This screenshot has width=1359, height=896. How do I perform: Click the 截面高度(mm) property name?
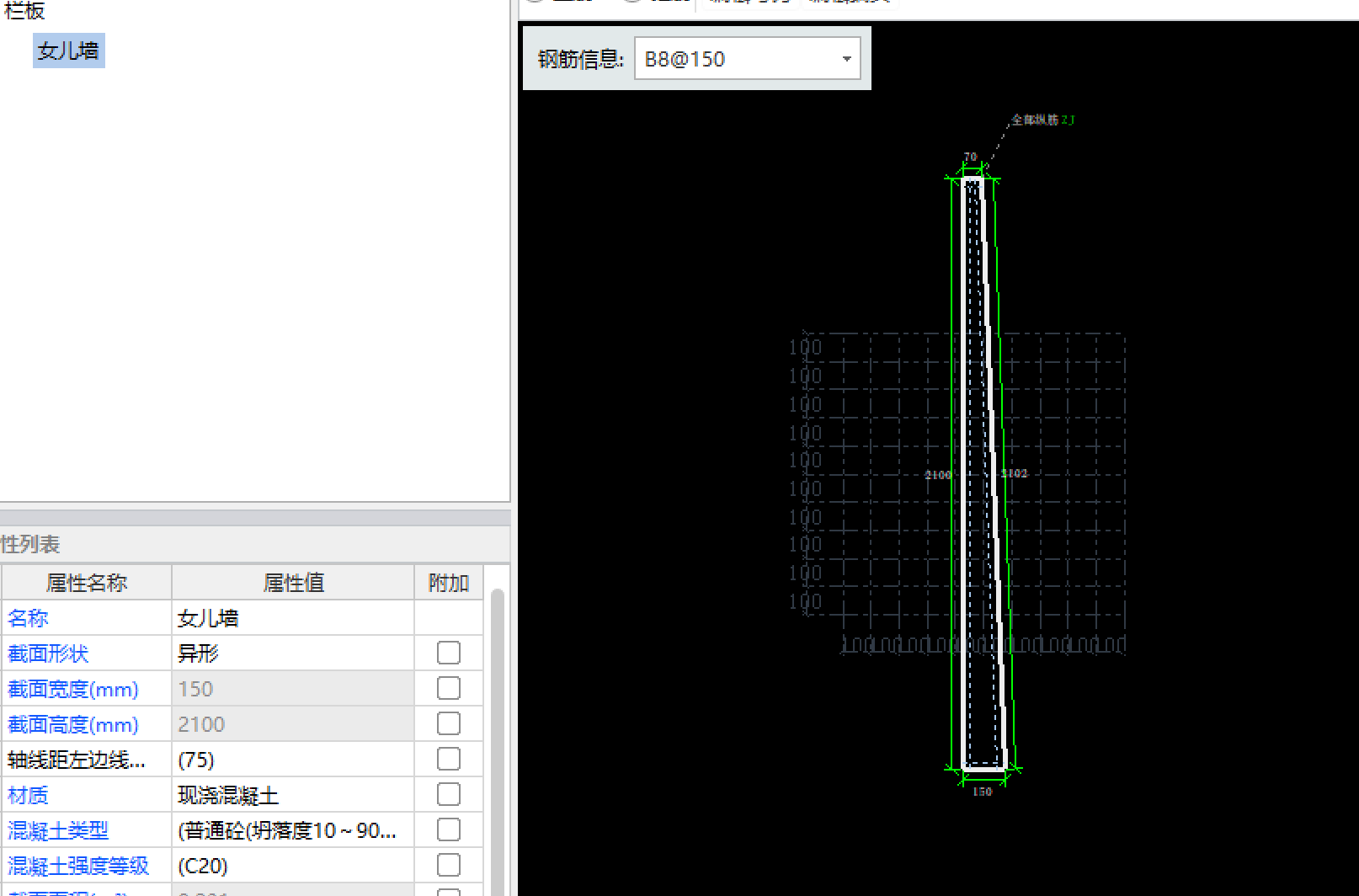[73, 724]
